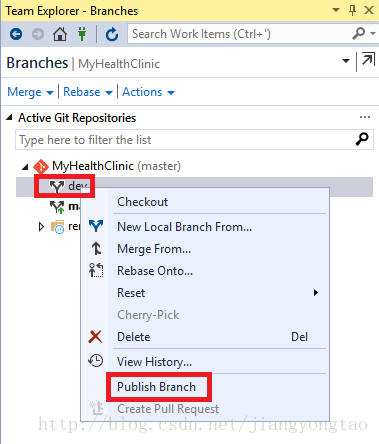Click the Create Pull Request icon
379x444 pixels.
click(96, 408)
